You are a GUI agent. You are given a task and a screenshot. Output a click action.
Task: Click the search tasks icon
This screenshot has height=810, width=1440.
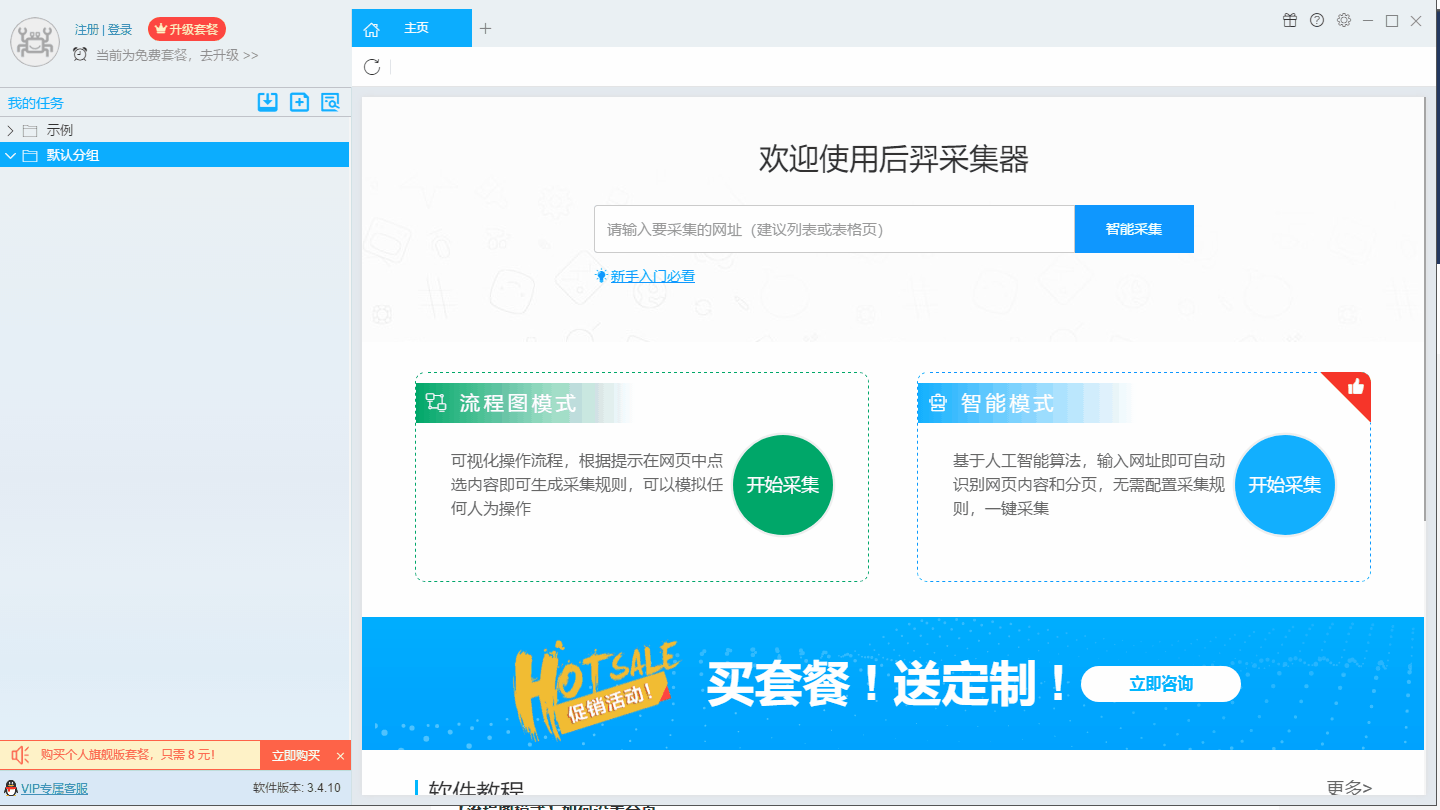(330, 102)
